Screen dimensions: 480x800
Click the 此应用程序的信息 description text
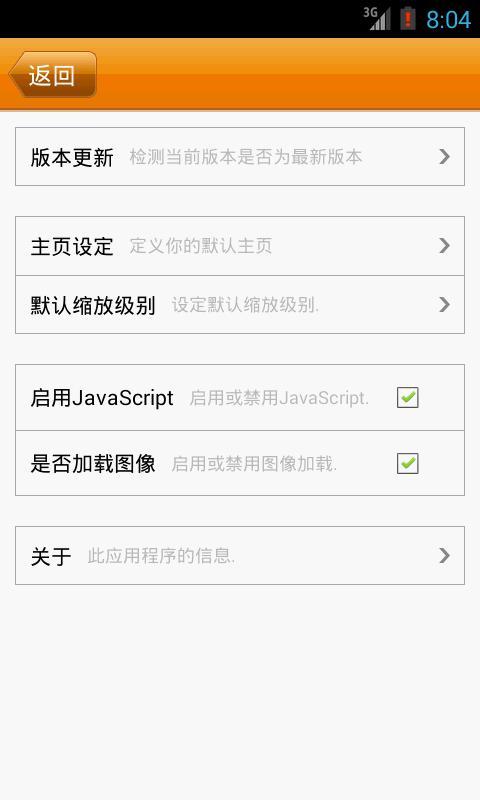[161, 556]
